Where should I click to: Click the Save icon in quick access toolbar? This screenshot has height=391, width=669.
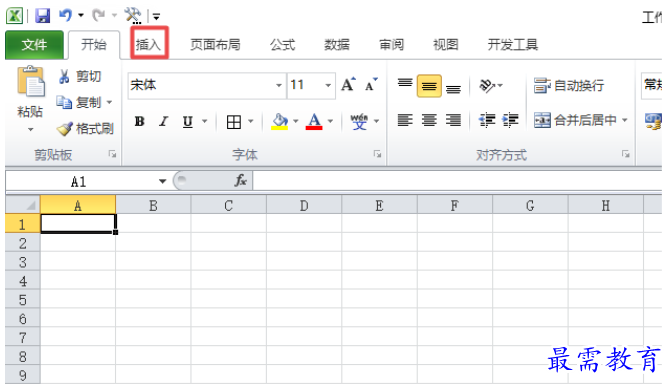click(x=42, y=16)
